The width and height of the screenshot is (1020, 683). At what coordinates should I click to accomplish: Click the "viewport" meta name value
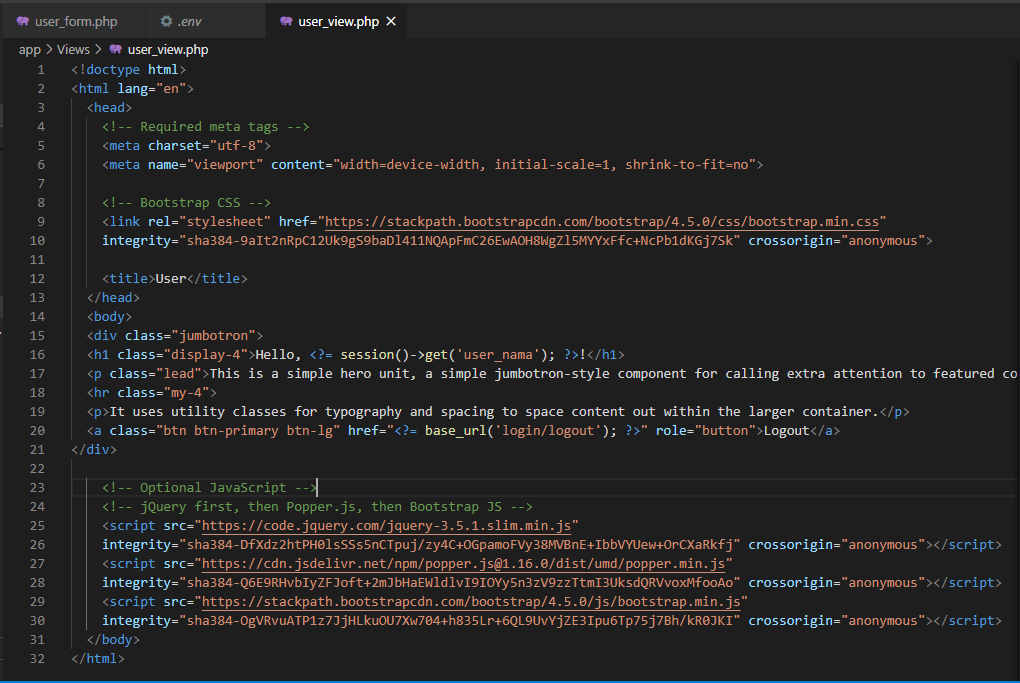click(225, 165)
